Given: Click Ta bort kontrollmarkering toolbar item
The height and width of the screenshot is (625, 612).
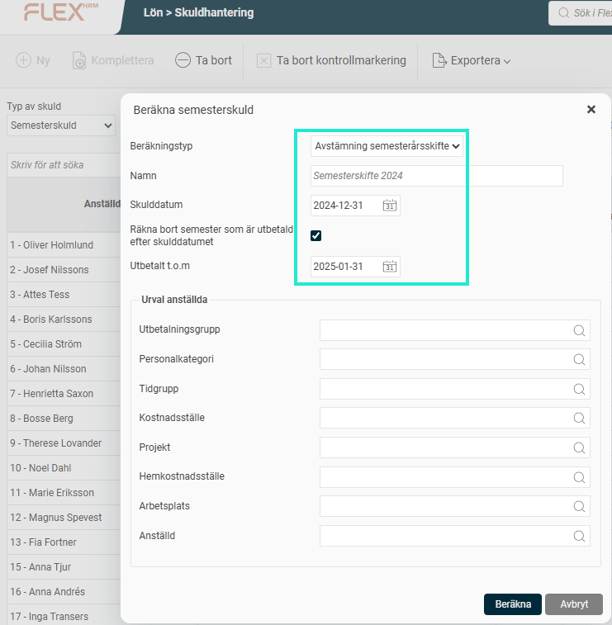Looking at the screenshot, I should click(331, 61).
